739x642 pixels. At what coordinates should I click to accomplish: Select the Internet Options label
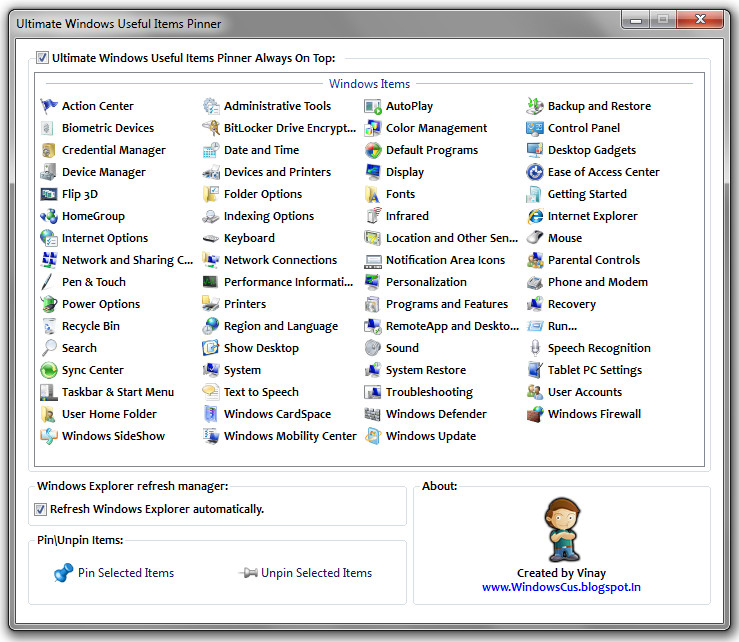(105, 238)
